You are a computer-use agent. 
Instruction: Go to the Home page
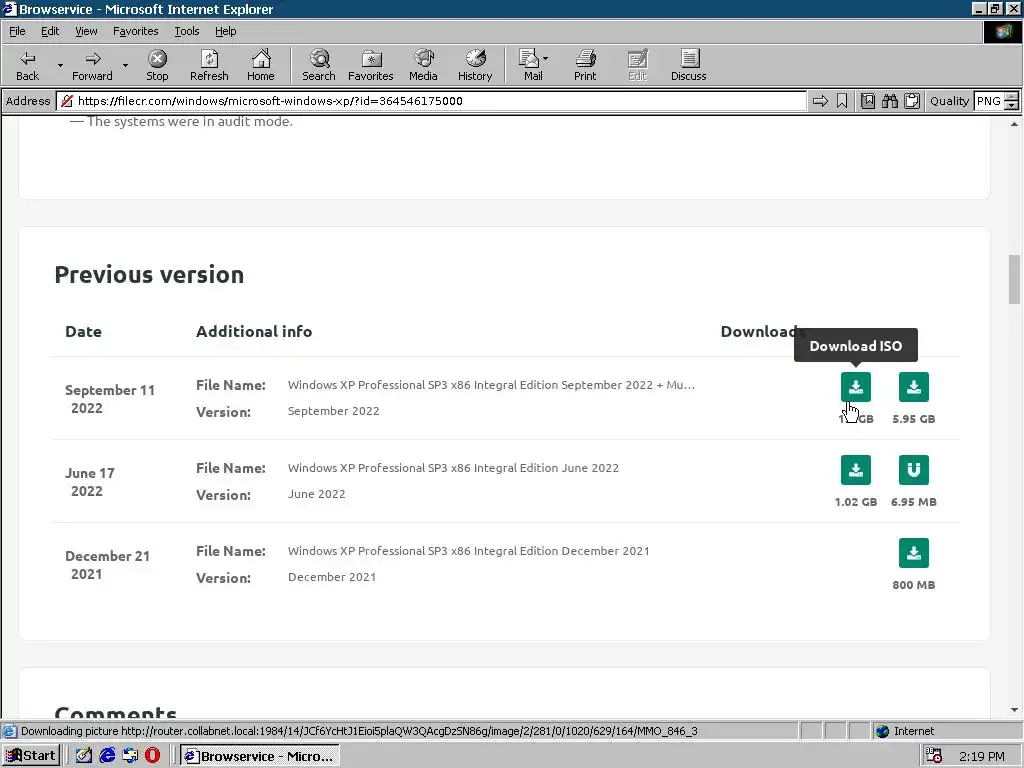(x=261, y=65)
